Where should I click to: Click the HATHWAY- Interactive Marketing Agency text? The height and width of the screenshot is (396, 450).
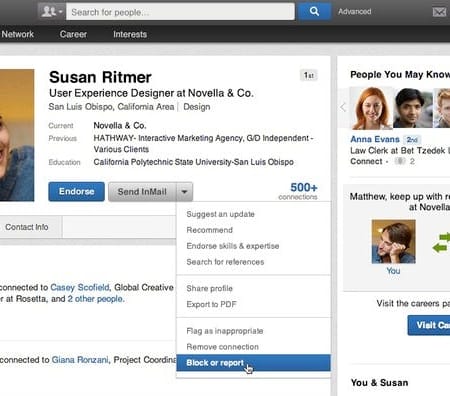tap(168, 138)
